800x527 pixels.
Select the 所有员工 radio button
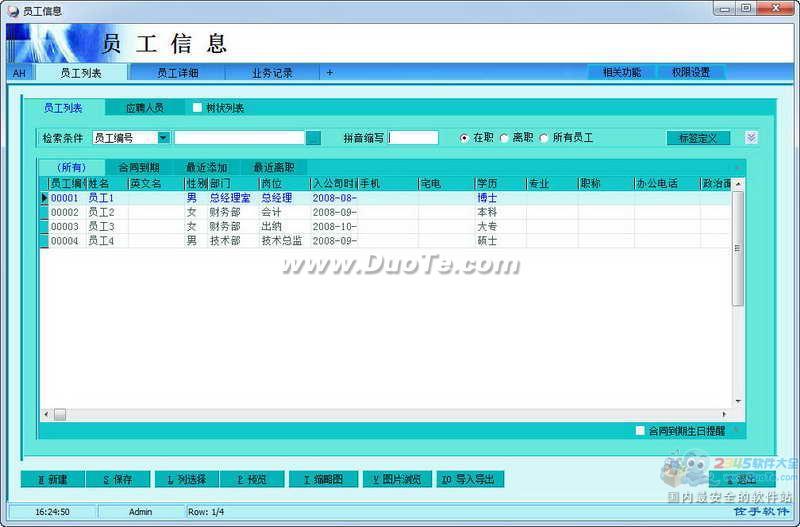pyautogui.click(x=544, y=138)
